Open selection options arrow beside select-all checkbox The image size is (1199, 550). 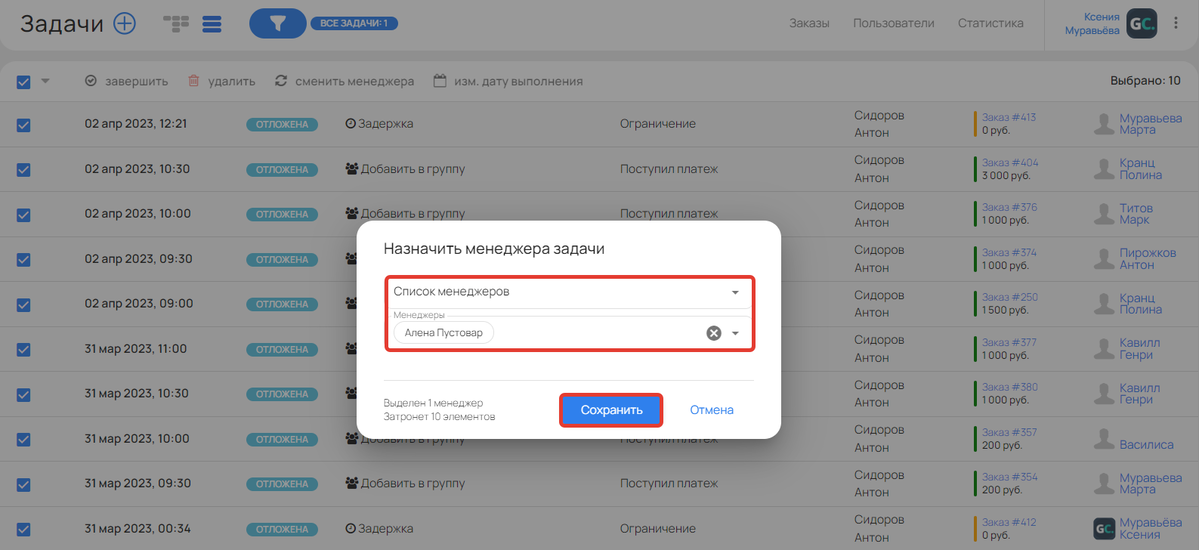[44, 81]
